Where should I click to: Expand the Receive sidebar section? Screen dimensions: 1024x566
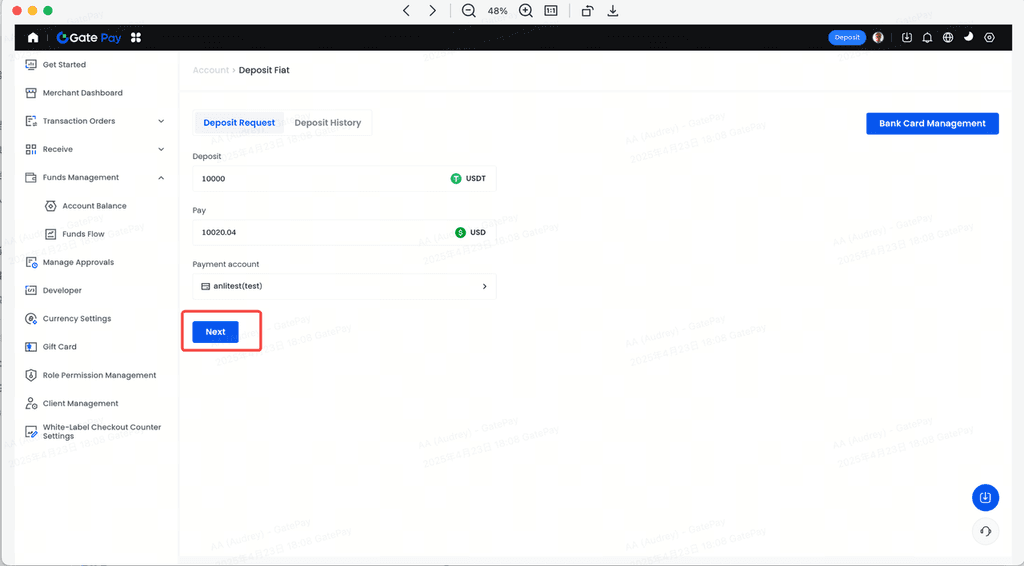tap(161, 149)
